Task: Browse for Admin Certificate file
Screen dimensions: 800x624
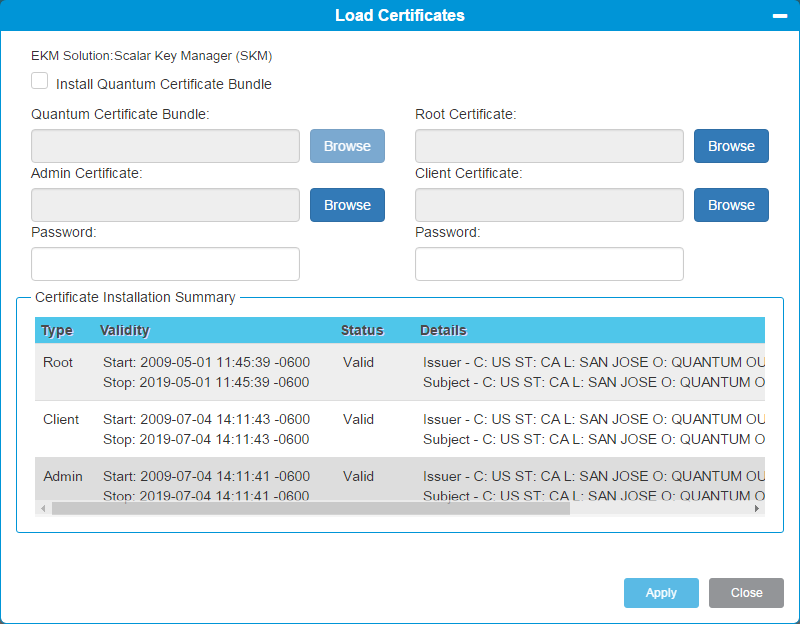Action: 347,205
